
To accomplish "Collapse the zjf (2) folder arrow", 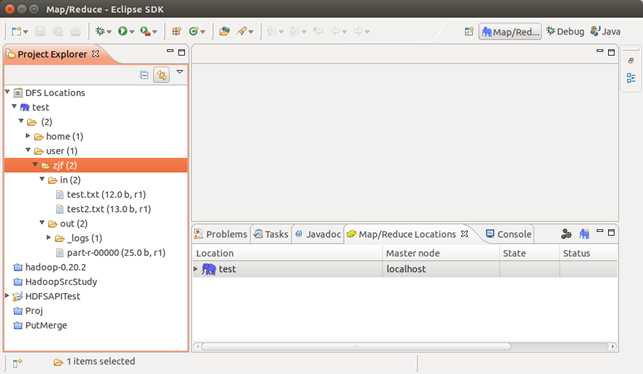I will 35,164.
